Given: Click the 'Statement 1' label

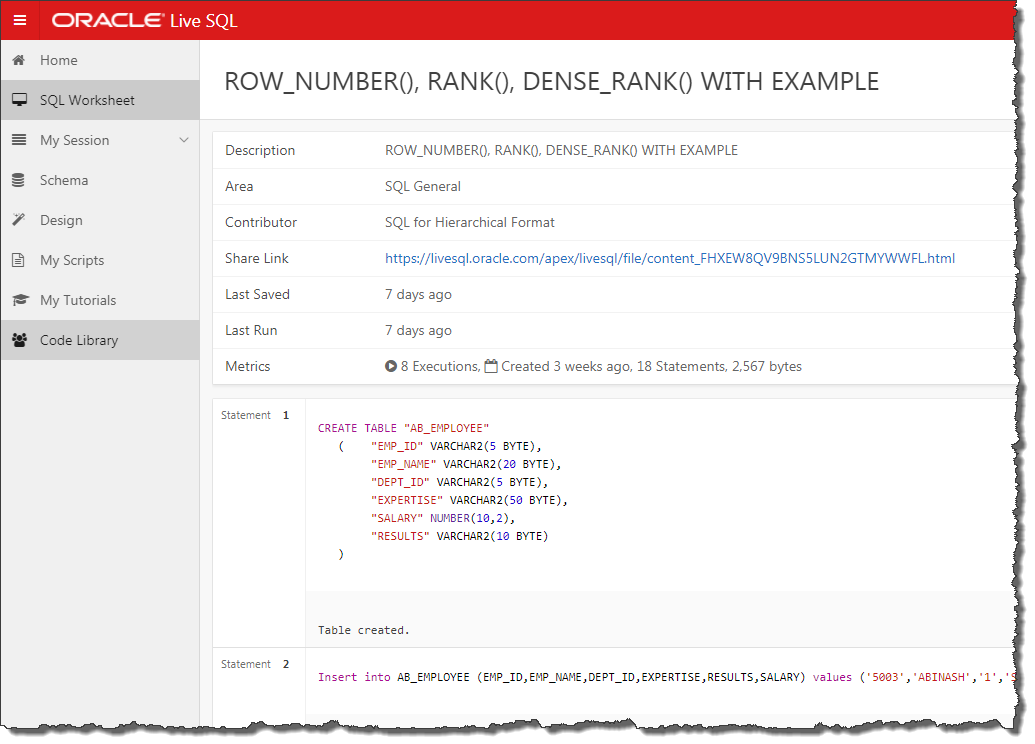Looking at the screenshot, I should point(255,415).
